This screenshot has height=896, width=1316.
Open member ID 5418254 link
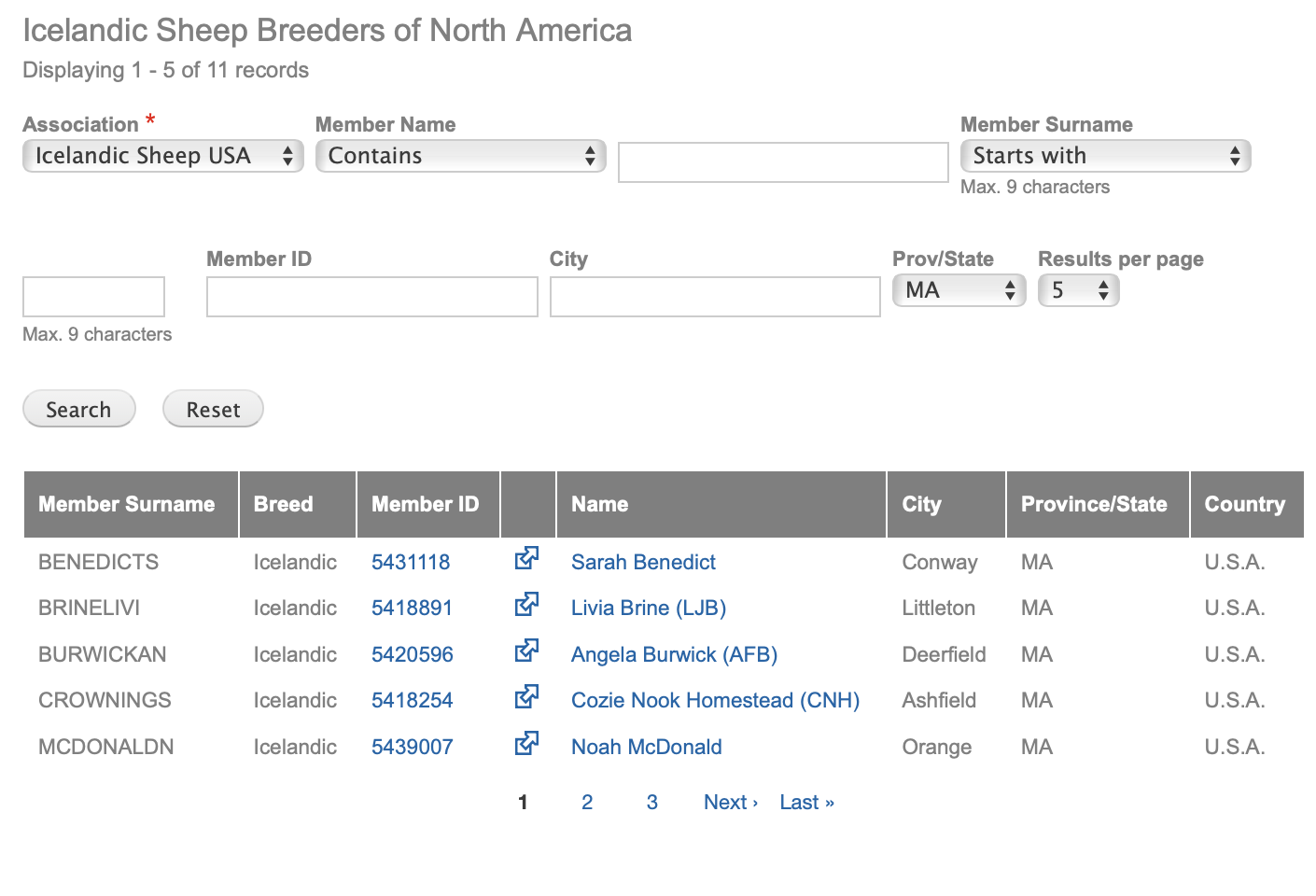[x=413, y=700]
